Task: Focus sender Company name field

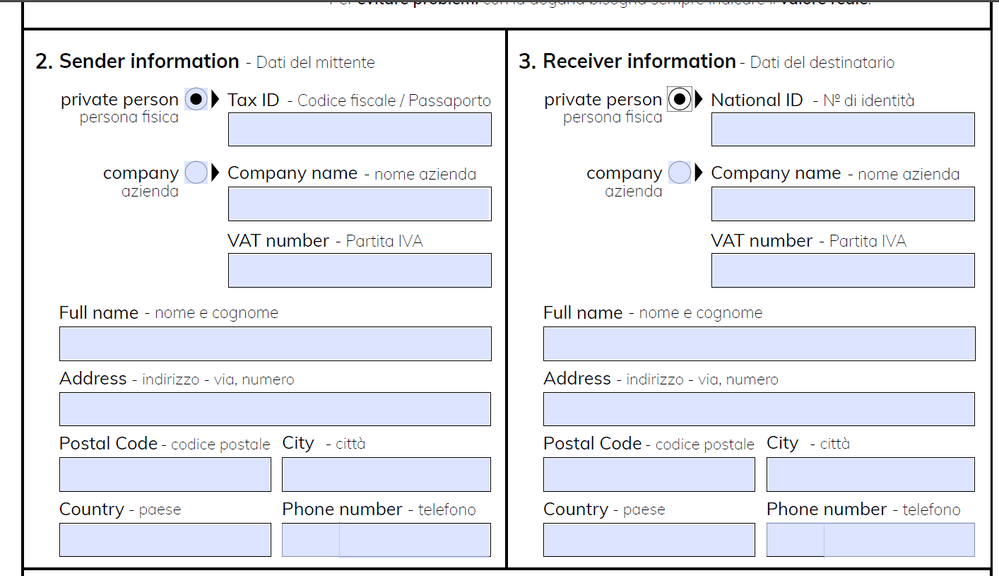Action: [x=360, y=204]
